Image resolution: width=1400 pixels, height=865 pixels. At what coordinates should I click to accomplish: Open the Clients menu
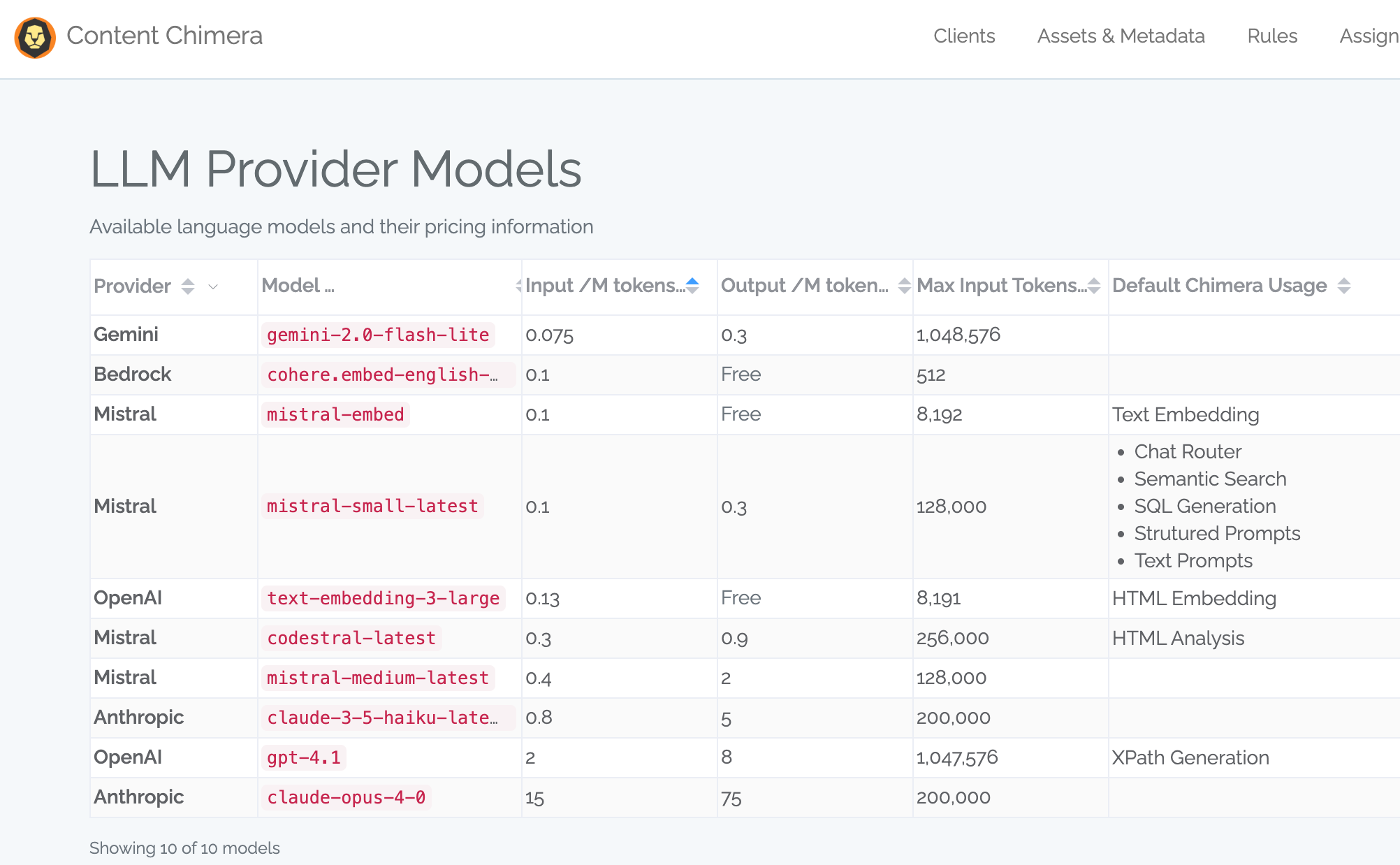964,36
